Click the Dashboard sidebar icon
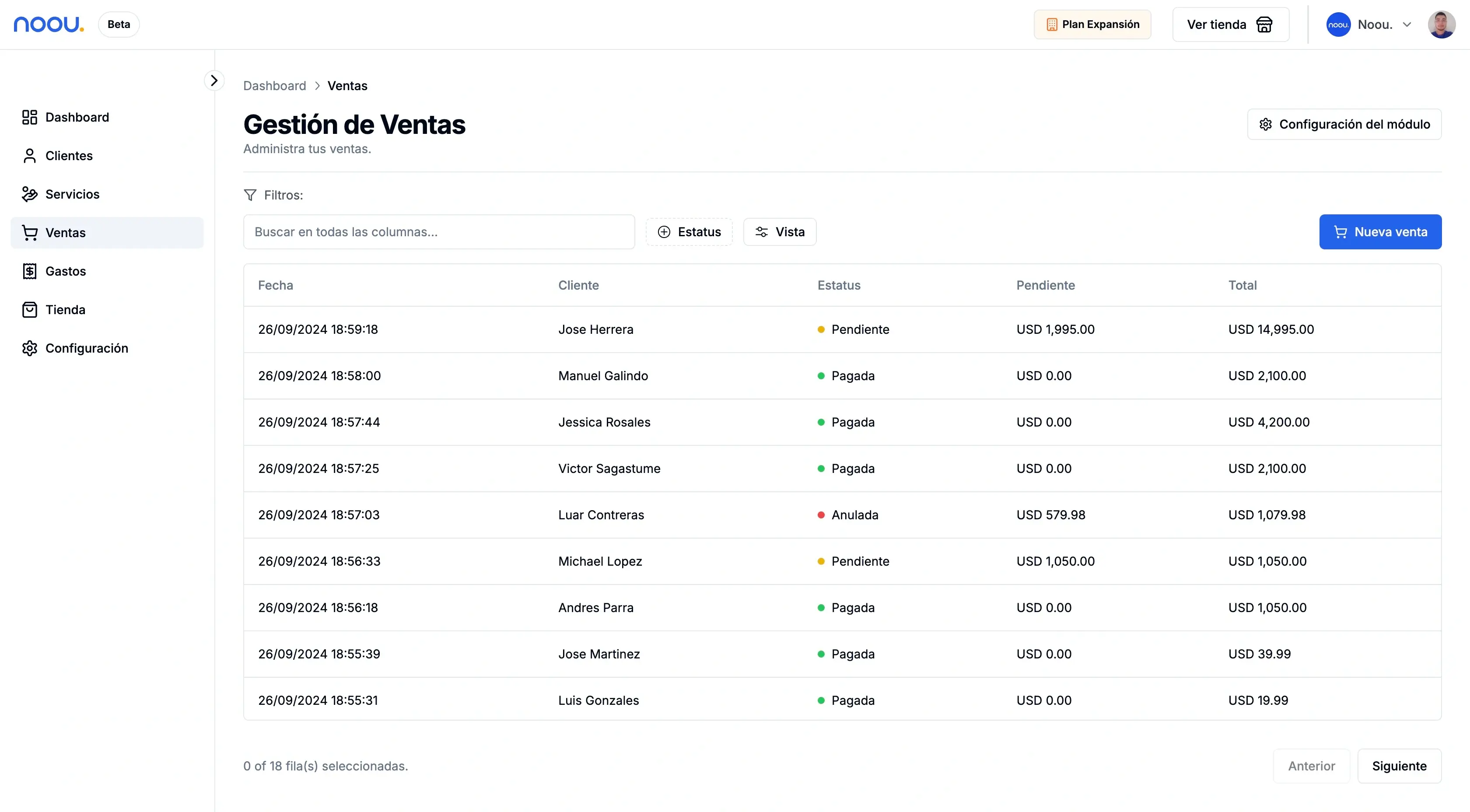The image size is (1470, 812). [x=29, y=117]
